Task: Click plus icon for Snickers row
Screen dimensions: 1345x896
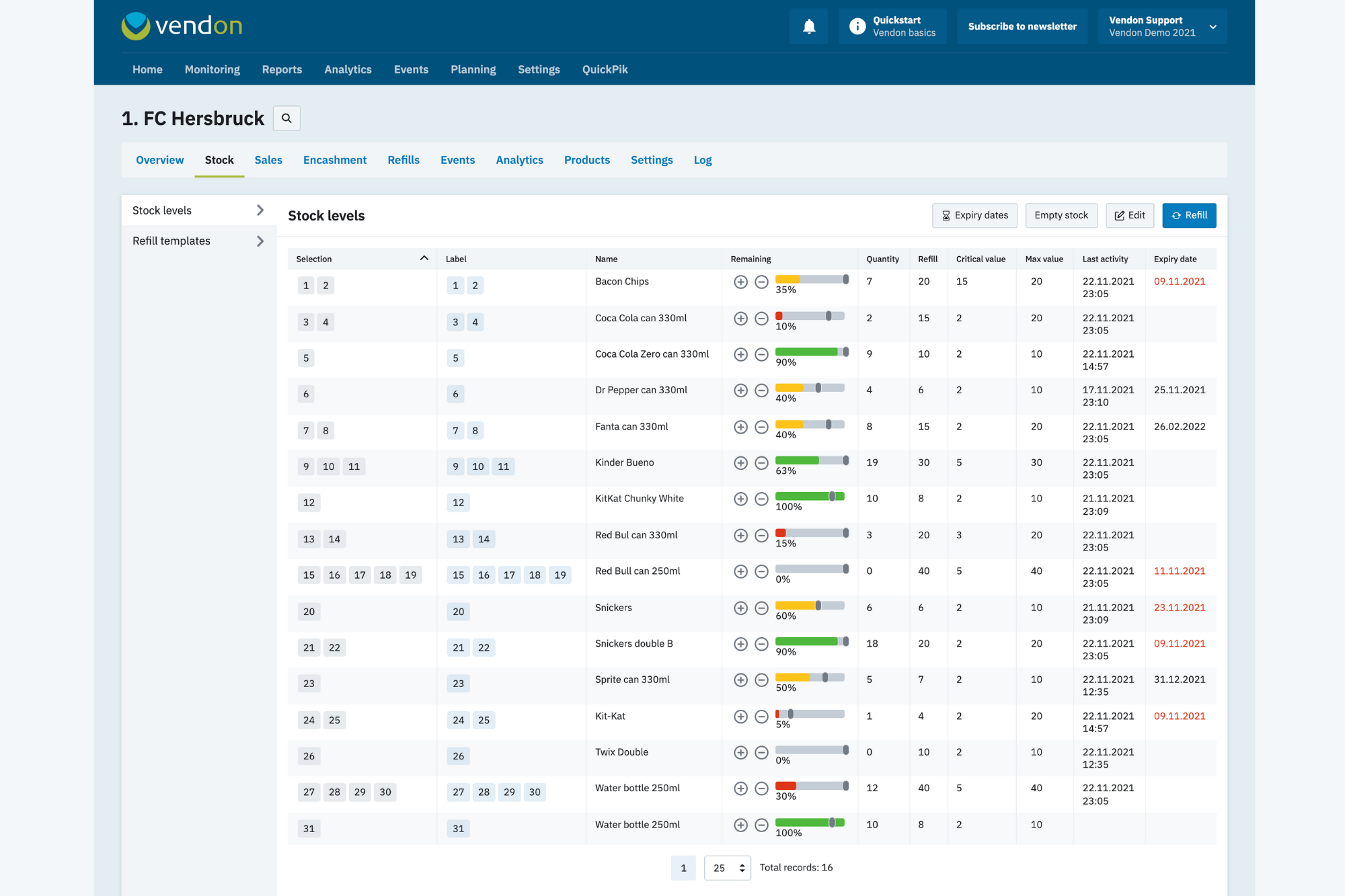Action: coord(740,608)
